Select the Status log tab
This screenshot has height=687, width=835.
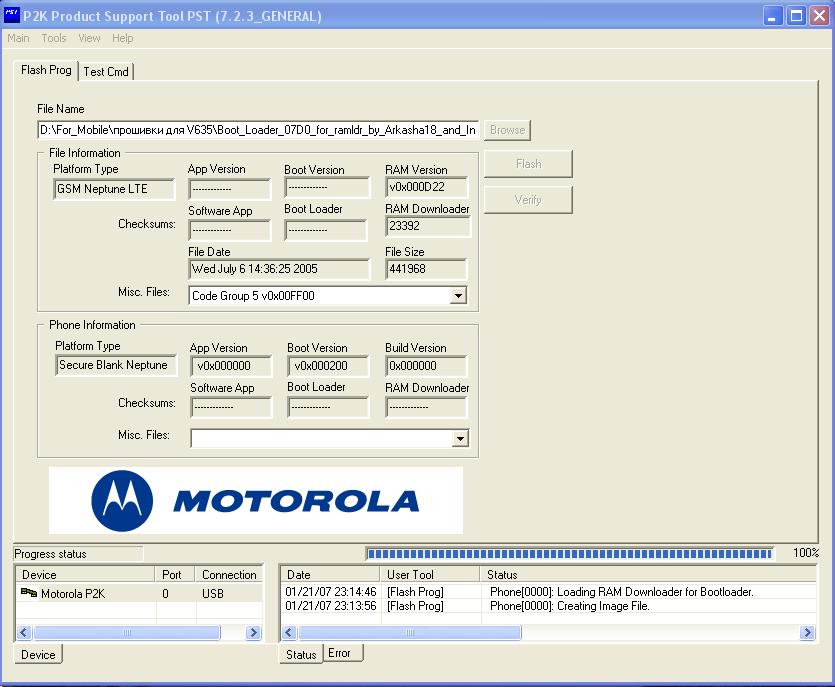tap(301, 655)
